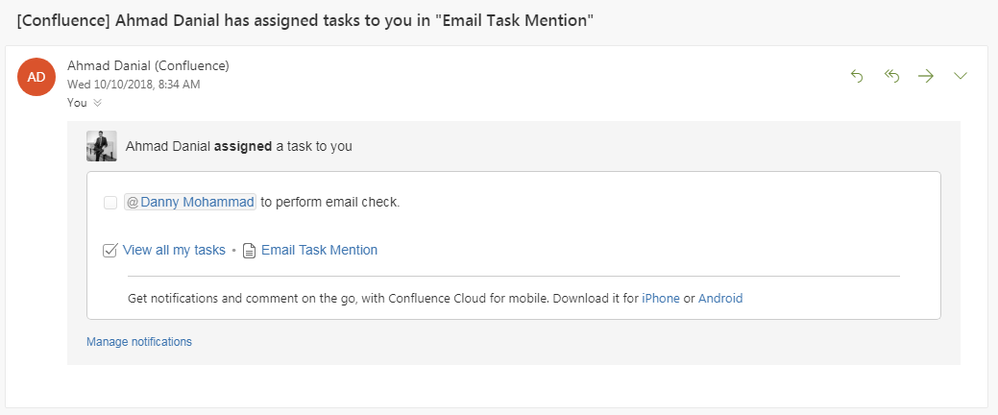Open the iPhone download link
Viewport: 998px width, 415px height.
[x=661, y=298]
